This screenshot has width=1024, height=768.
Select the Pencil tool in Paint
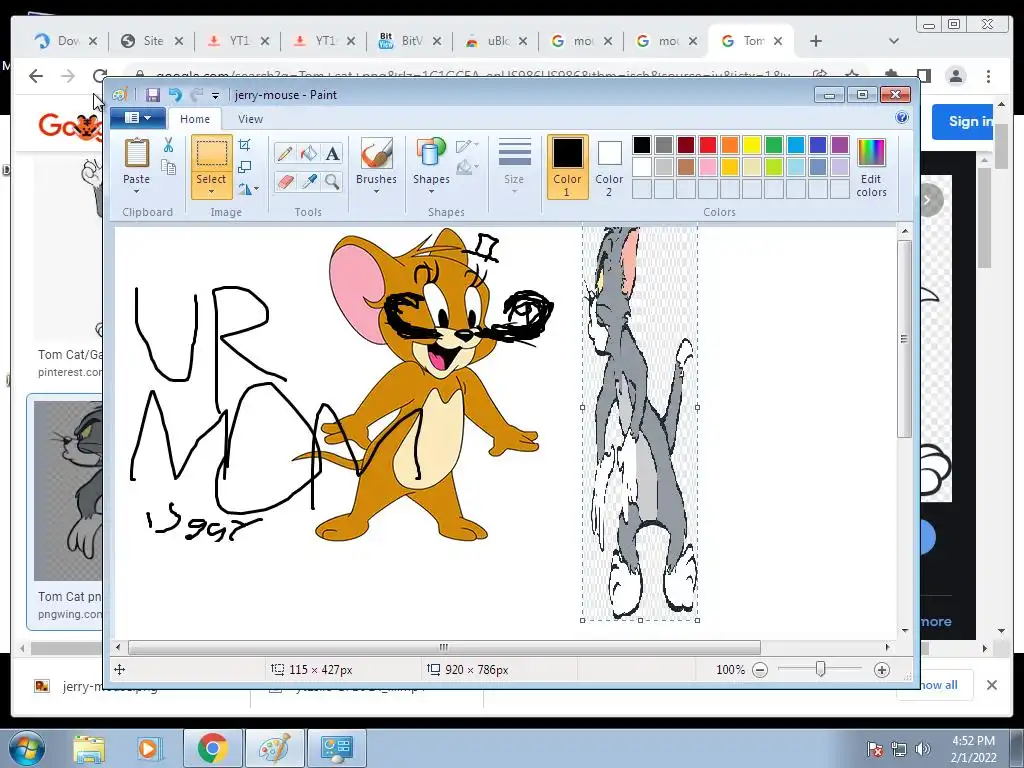click(285, 153)
